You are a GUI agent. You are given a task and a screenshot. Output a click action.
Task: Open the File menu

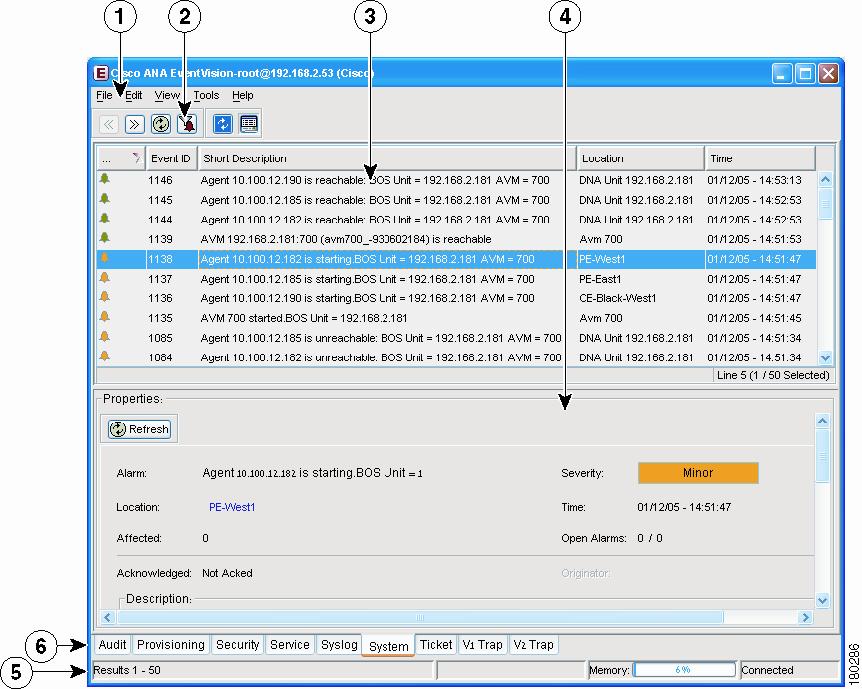(104, 96)
